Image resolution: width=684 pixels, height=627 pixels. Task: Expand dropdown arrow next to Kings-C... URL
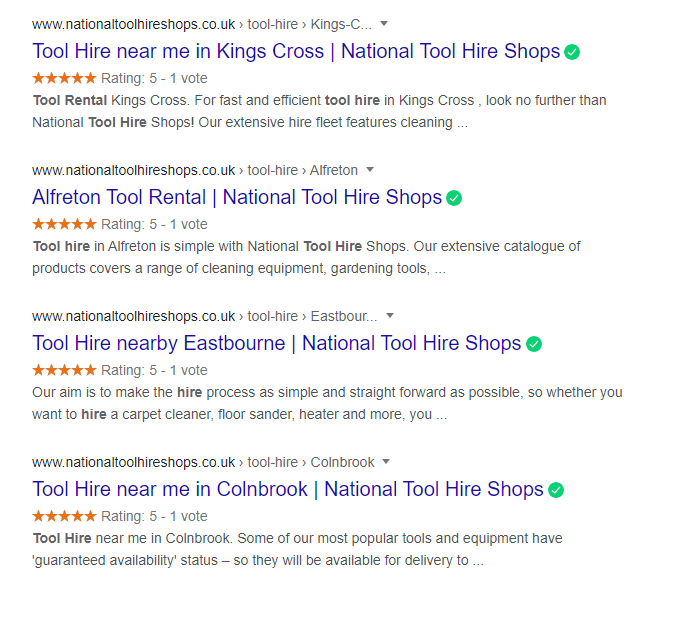(x=384, y=24)
